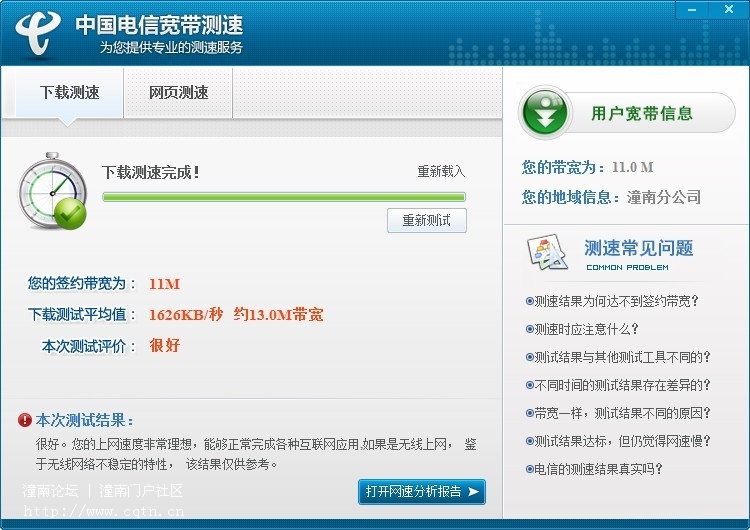Screen dimensions: 750x530
Task: Open FAQ 带宽一样,测试结果不同的原因?
Action: tap(618, 413)
